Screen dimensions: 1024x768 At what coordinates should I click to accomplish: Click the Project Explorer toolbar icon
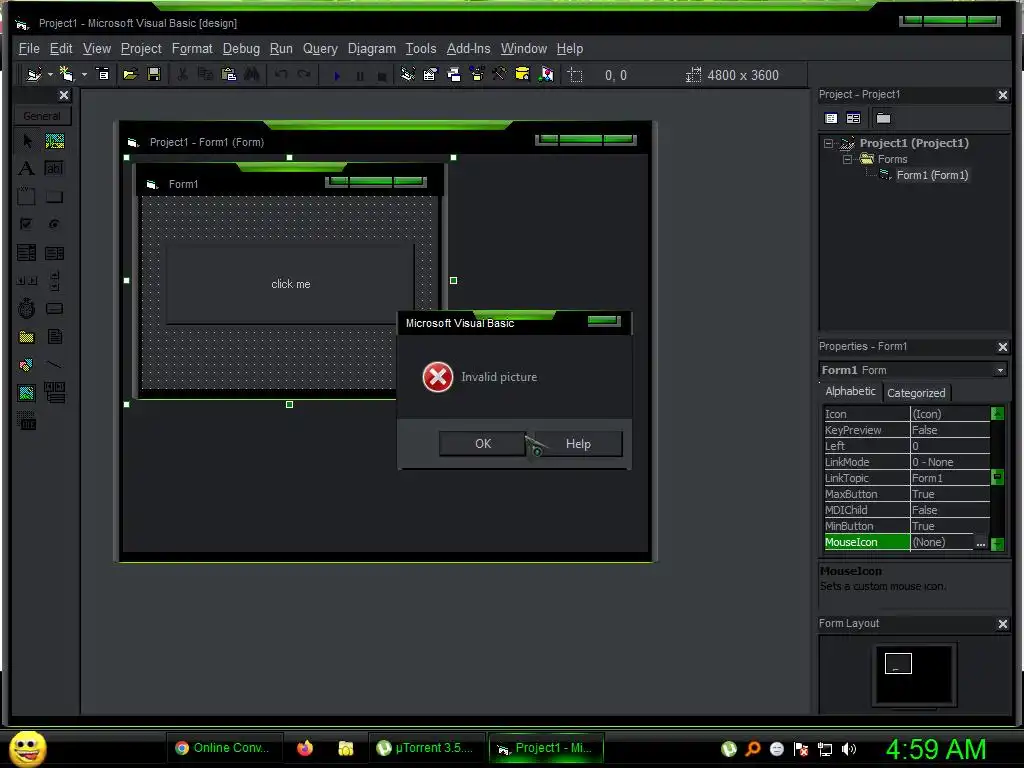pyautogui.click(x=408, y=74)
